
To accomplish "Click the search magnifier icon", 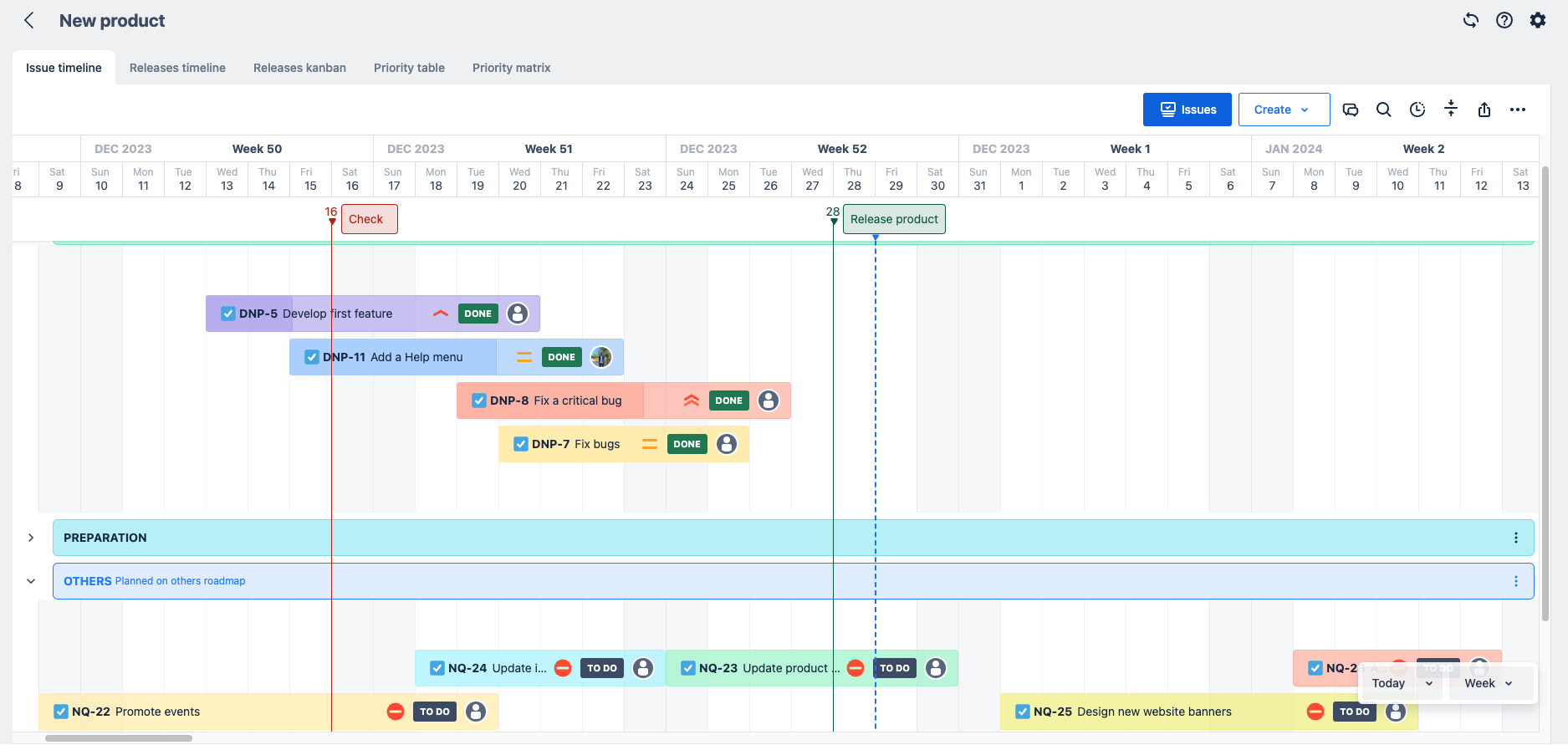I will pos(1383,110).
